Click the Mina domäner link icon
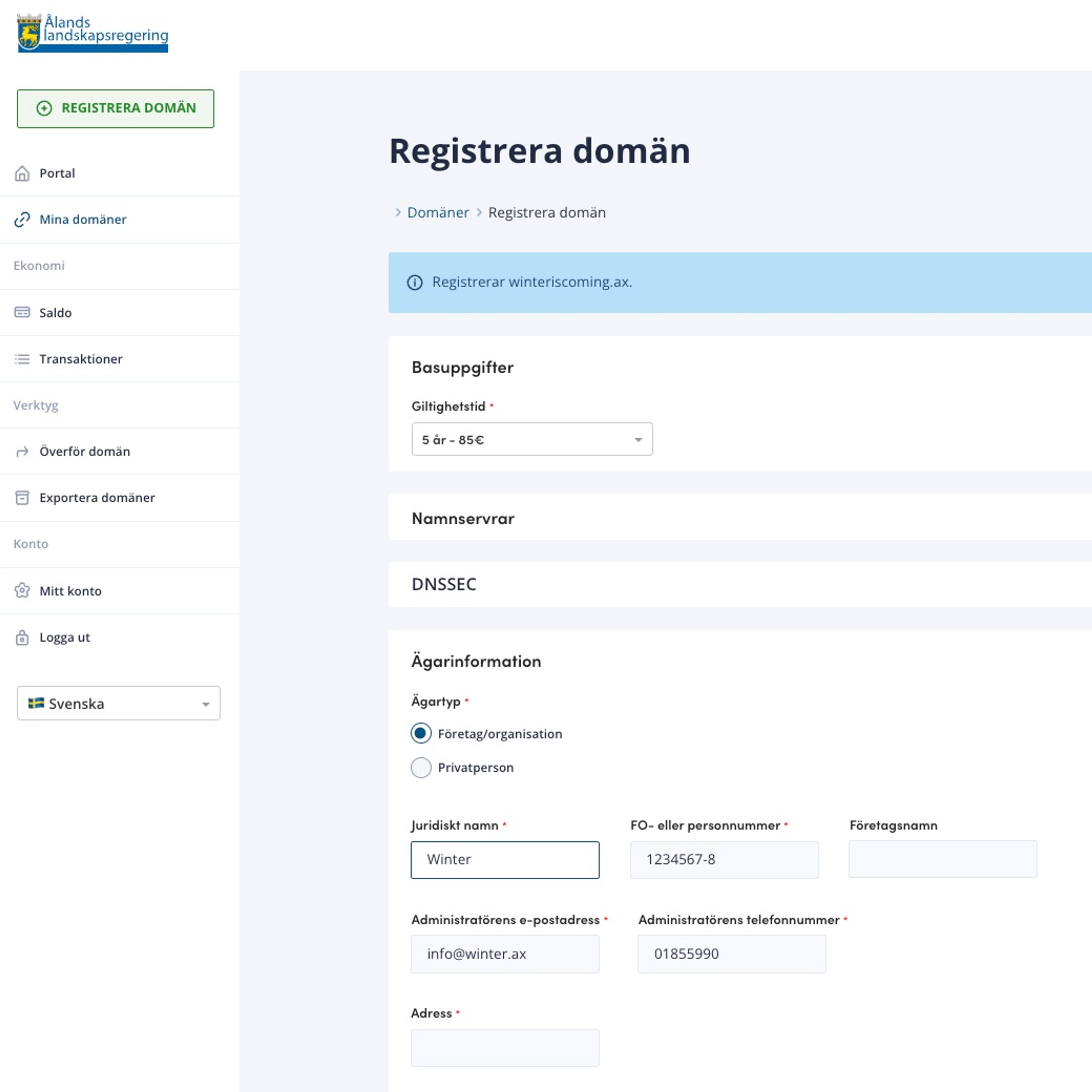 (x=22, y=219)
